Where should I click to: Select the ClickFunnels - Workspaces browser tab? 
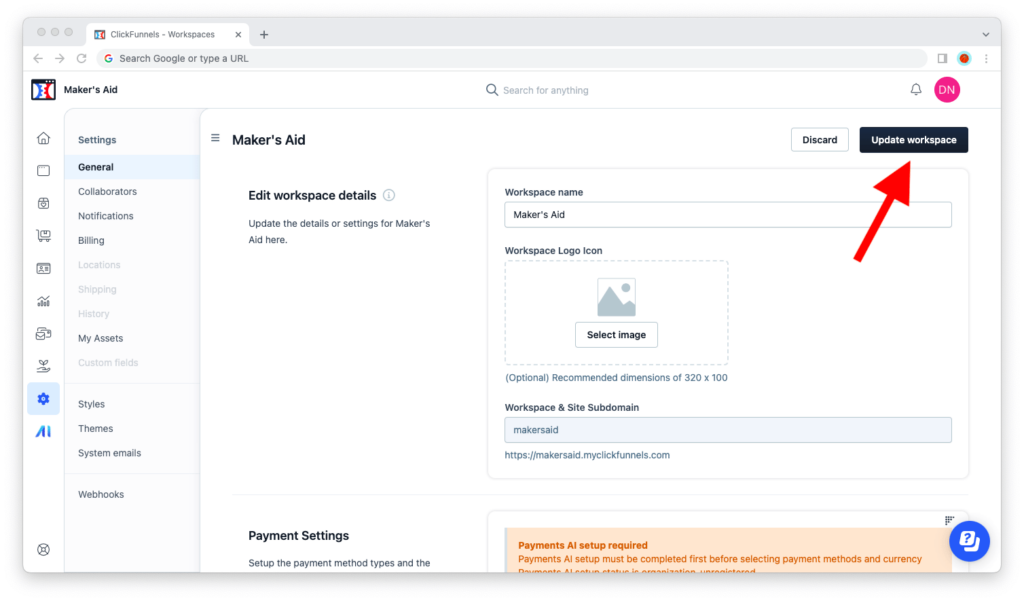pos(170,35)
